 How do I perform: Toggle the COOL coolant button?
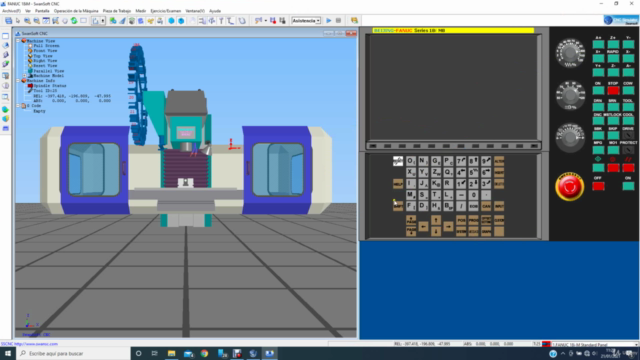[628, 121]
